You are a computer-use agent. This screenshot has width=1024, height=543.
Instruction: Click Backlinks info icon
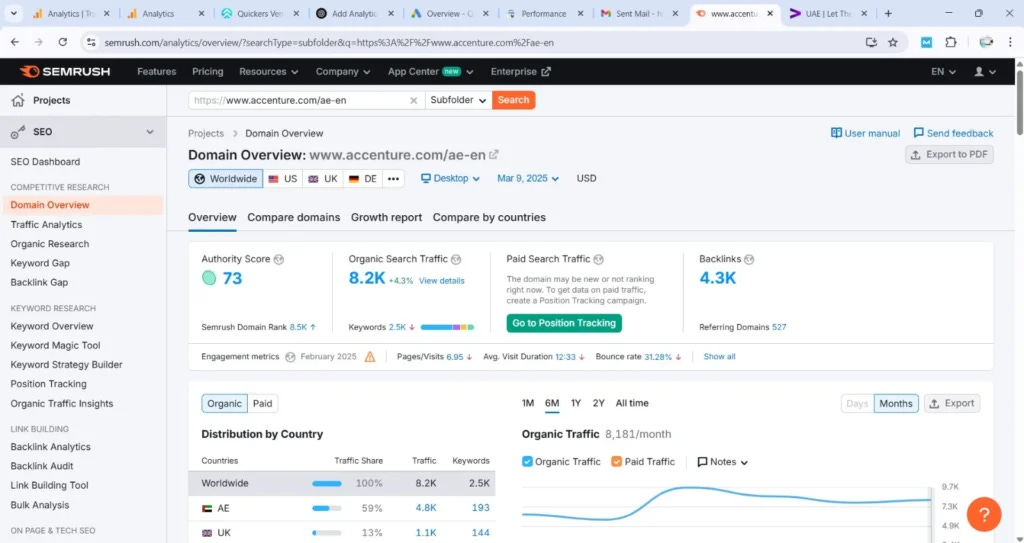pos(749,259)
